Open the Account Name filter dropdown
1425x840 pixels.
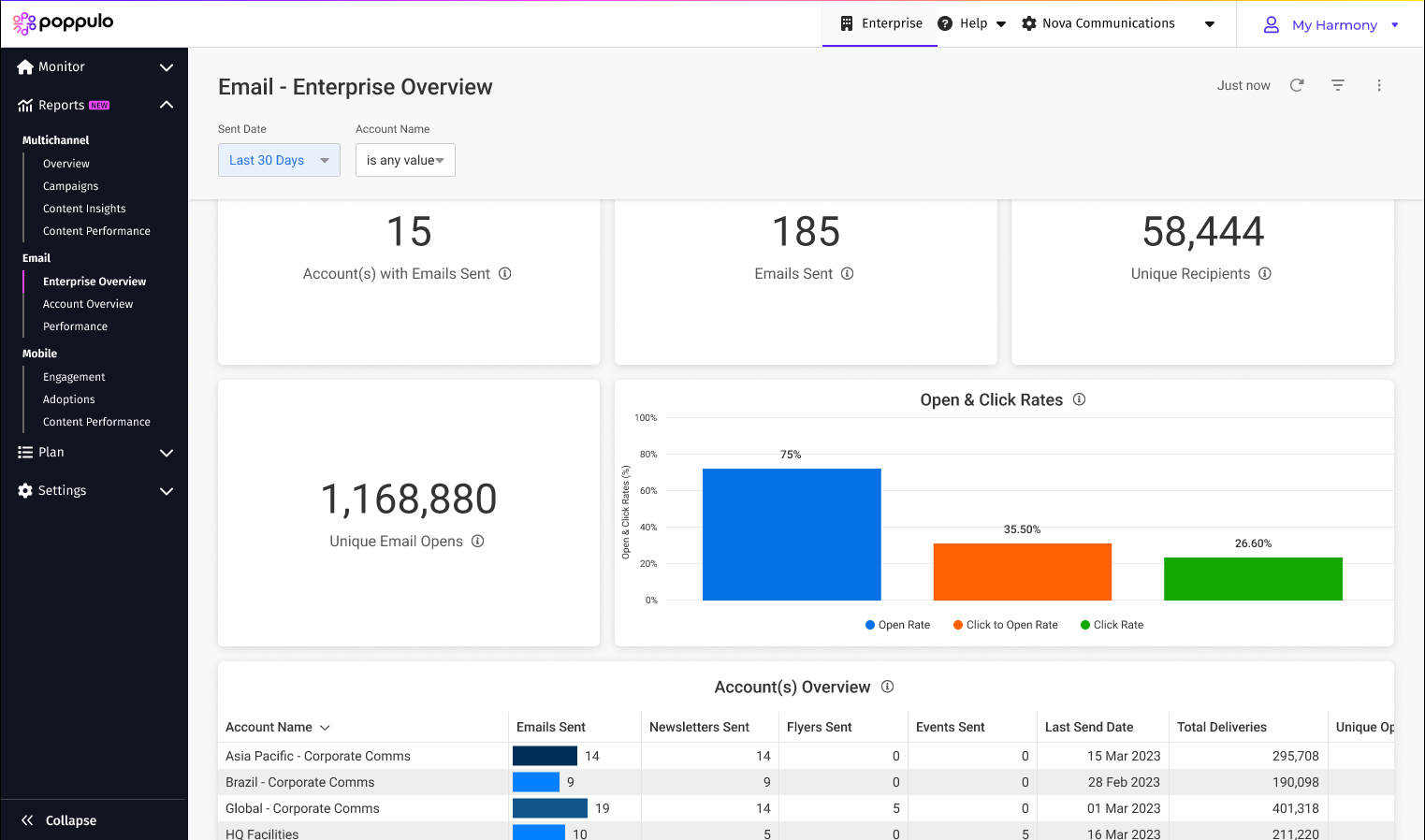[x=405, y=160]
